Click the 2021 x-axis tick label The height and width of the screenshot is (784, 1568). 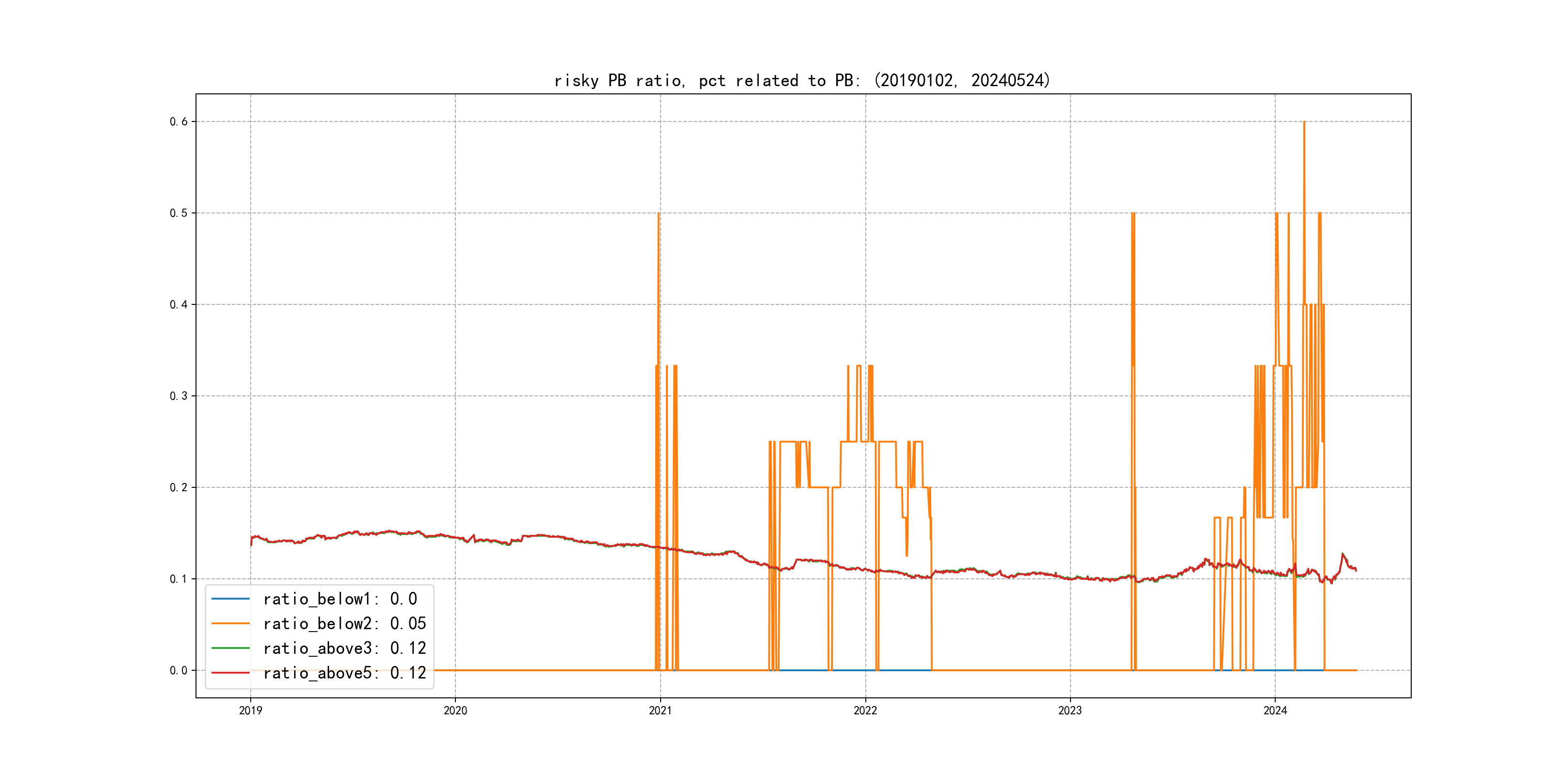[x=661, y=710]
